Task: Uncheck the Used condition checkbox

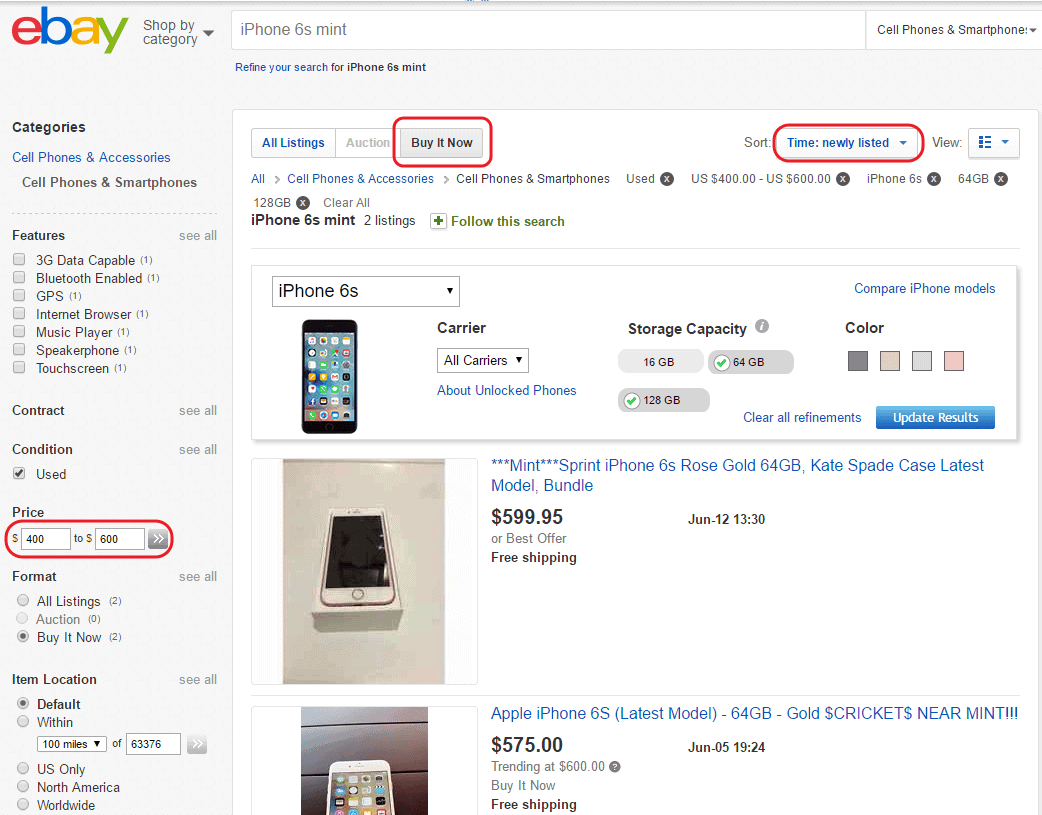Action: tap(18, 473)
